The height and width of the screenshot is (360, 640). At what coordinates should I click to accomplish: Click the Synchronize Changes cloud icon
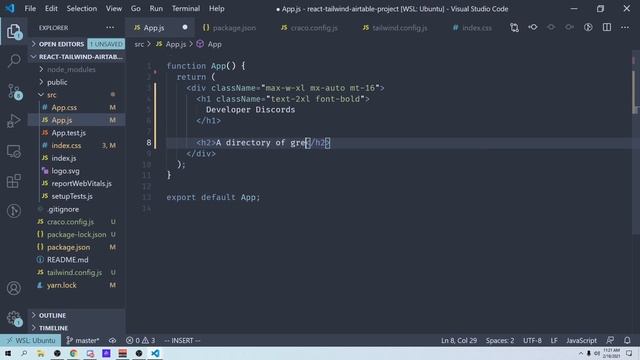[x=112, y=340]
